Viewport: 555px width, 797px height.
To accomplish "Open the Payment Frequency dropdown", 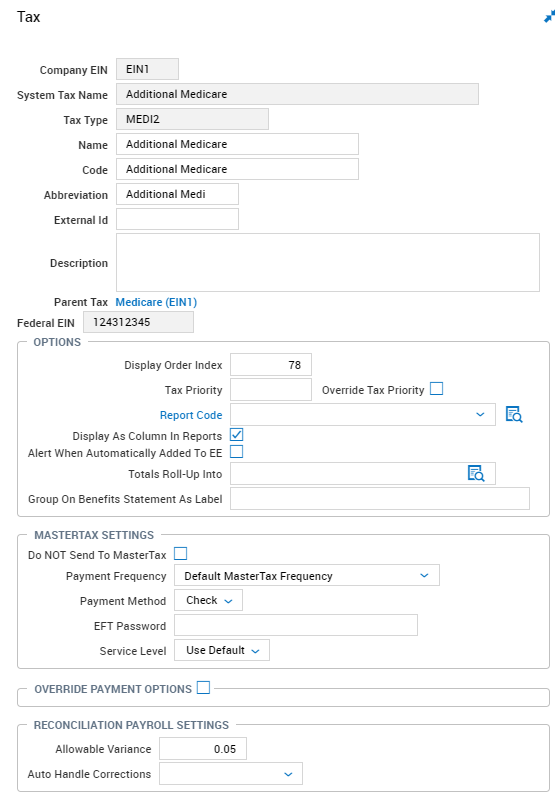I will tap(307, 575).
